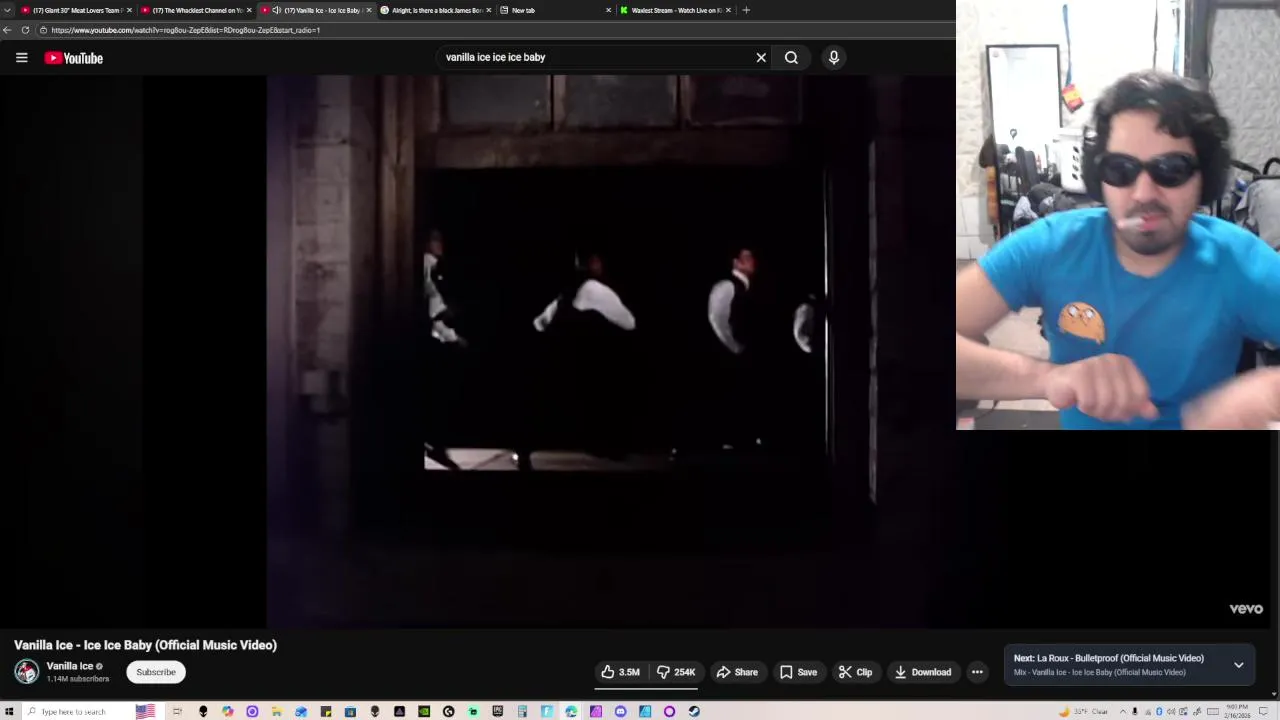Image resolution: width=1280 pixels, height=720 pixels.
Task: Open Bluetooth tray icon
Action: 1159,712
